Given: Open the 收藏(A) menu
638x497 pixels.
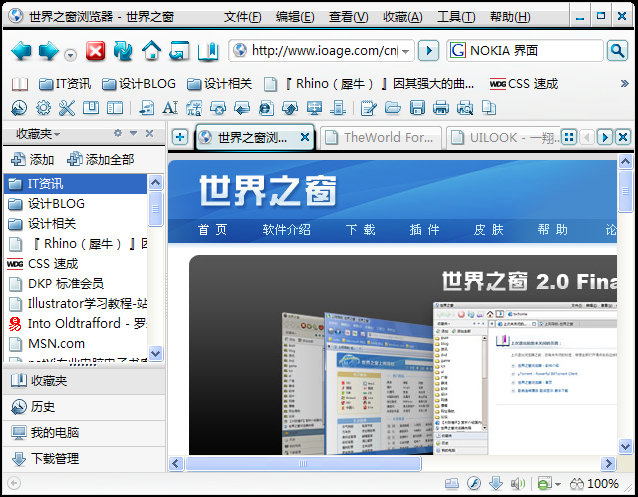Looking at the screenshot, I should [x=403, y=17].
